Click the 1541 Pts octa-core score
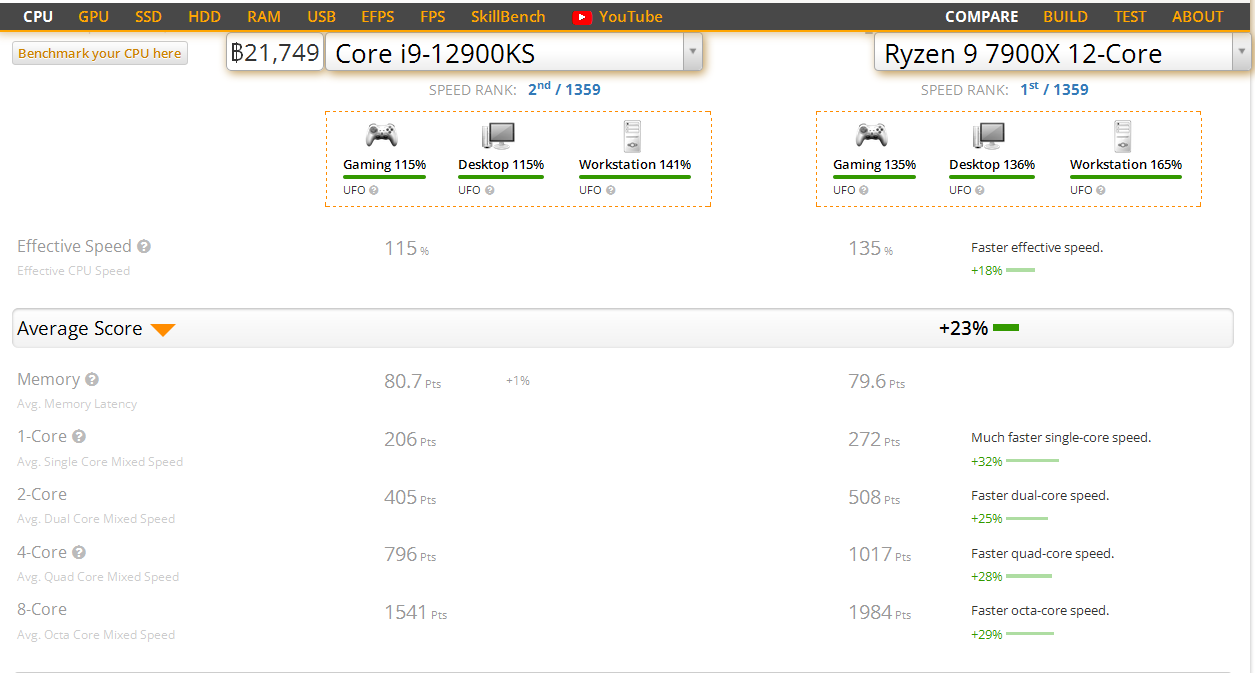 tap(416, 612)
